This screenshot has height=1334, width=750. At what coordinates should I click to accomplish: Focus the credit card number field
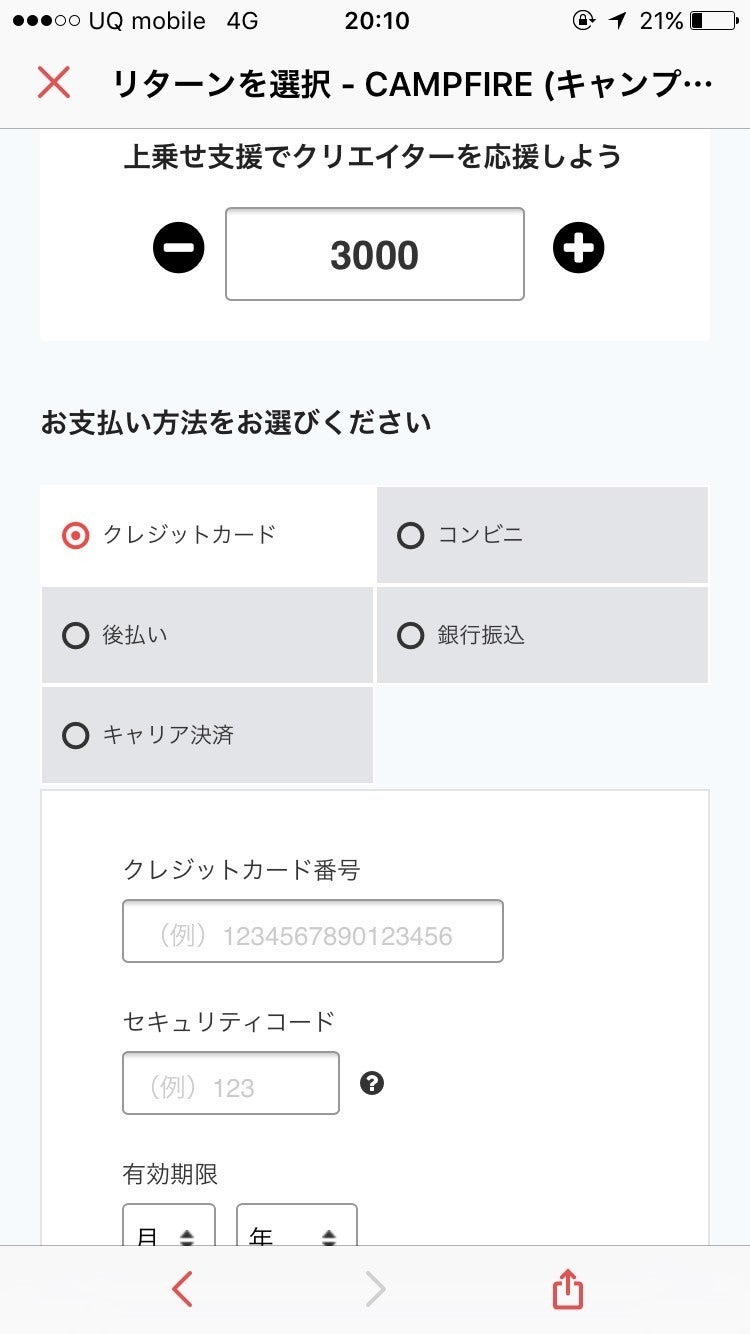pos(312,932)
